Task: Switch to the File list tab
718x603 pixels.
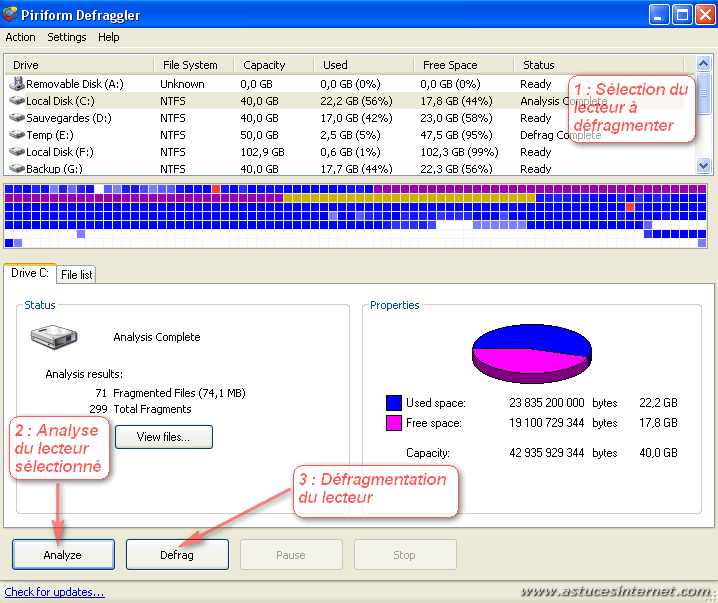Action: [76, 275]
